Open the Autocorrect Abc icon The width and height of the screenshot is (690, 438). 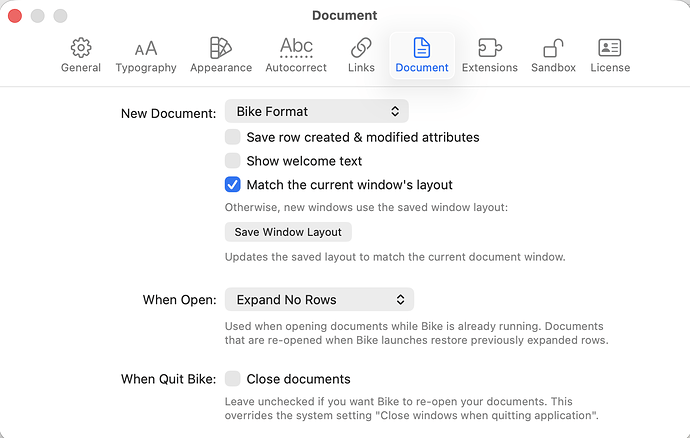click(x=296, y=47)
